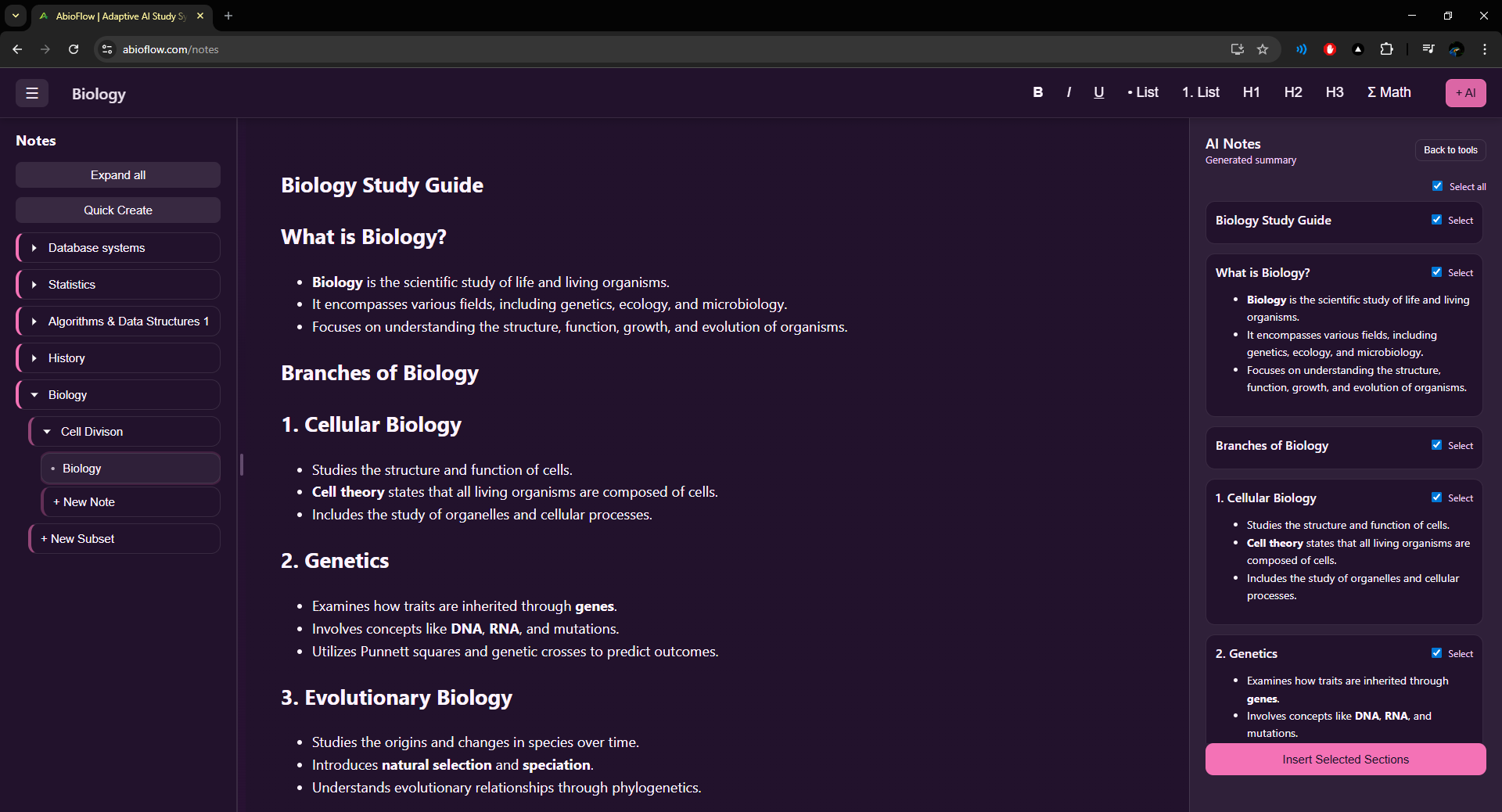1502x812 pixels.
Task: Click the Insert Selected Sections button
Action: 1345,759
